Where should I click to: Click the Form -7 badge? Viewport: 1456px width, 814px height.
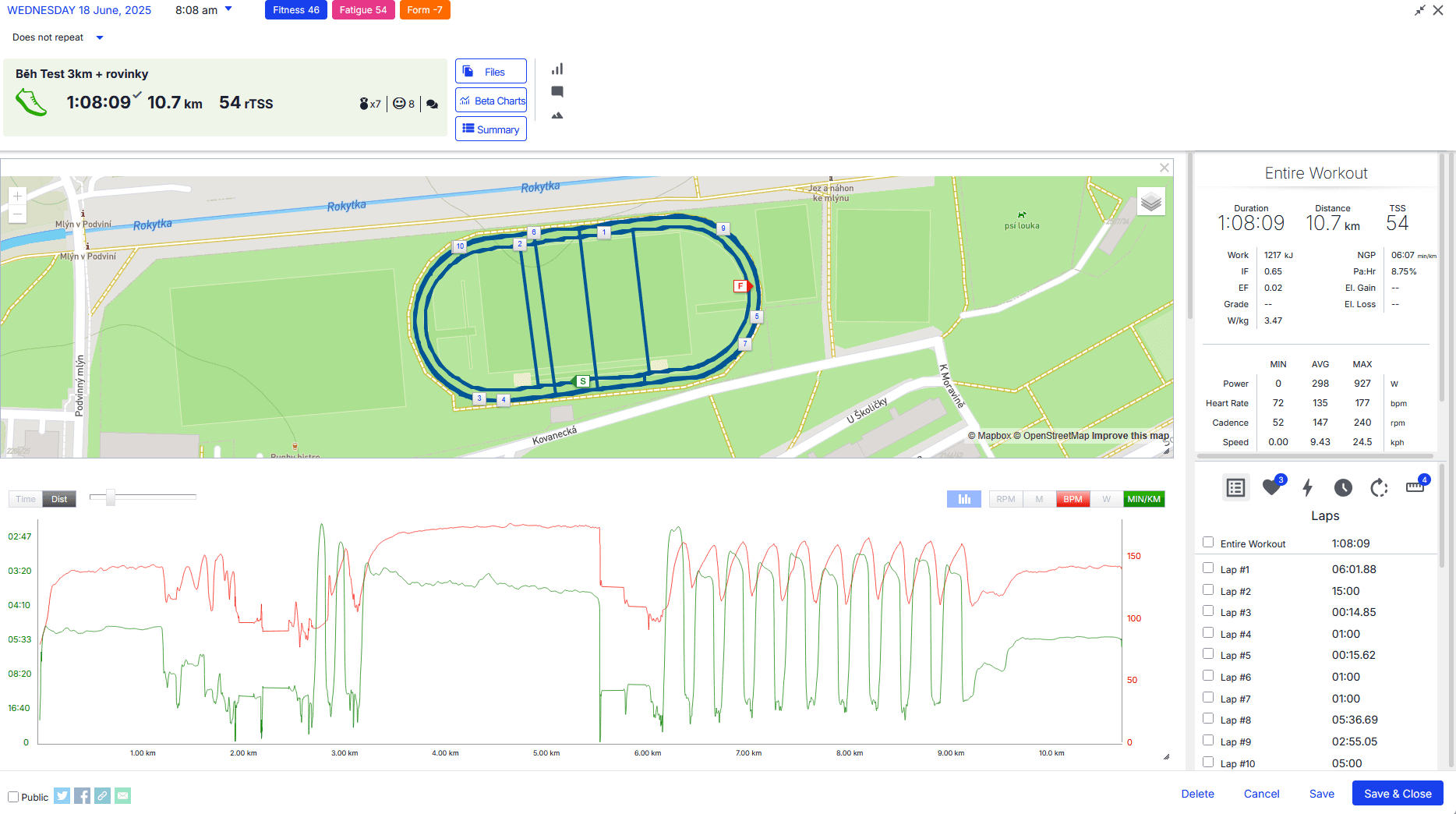click(x=425, y=10)
